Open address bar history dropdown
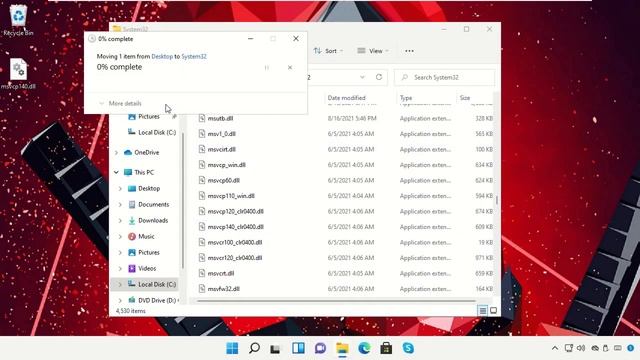This screenshot has width=640, height=360. click(362, 77)
